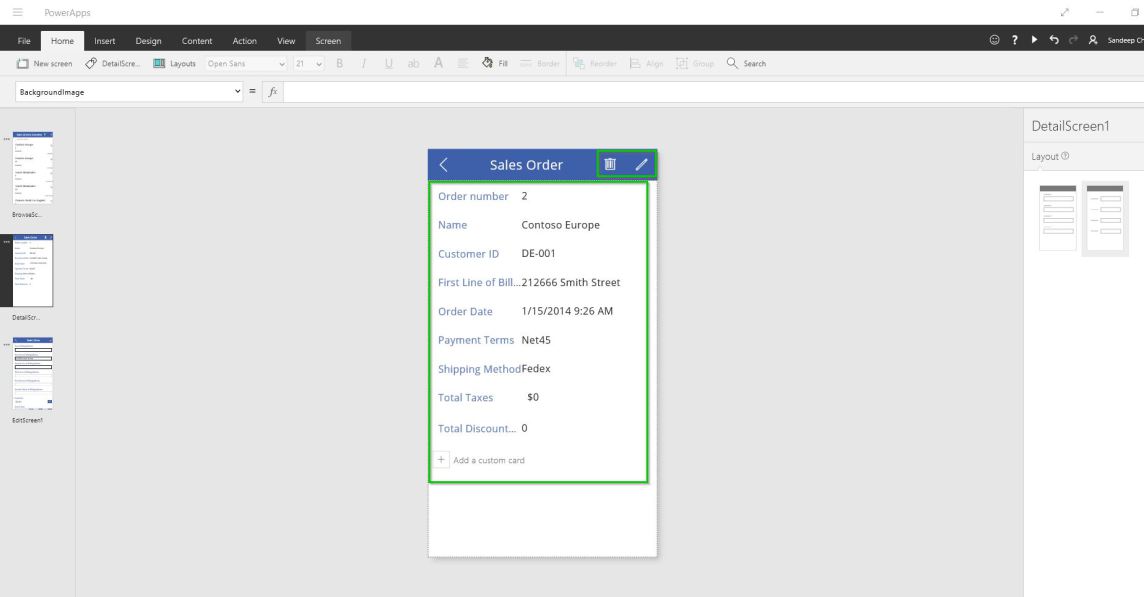1144x597 pixels.
Task: Open the user account icon
Action: coord(1093,40)
